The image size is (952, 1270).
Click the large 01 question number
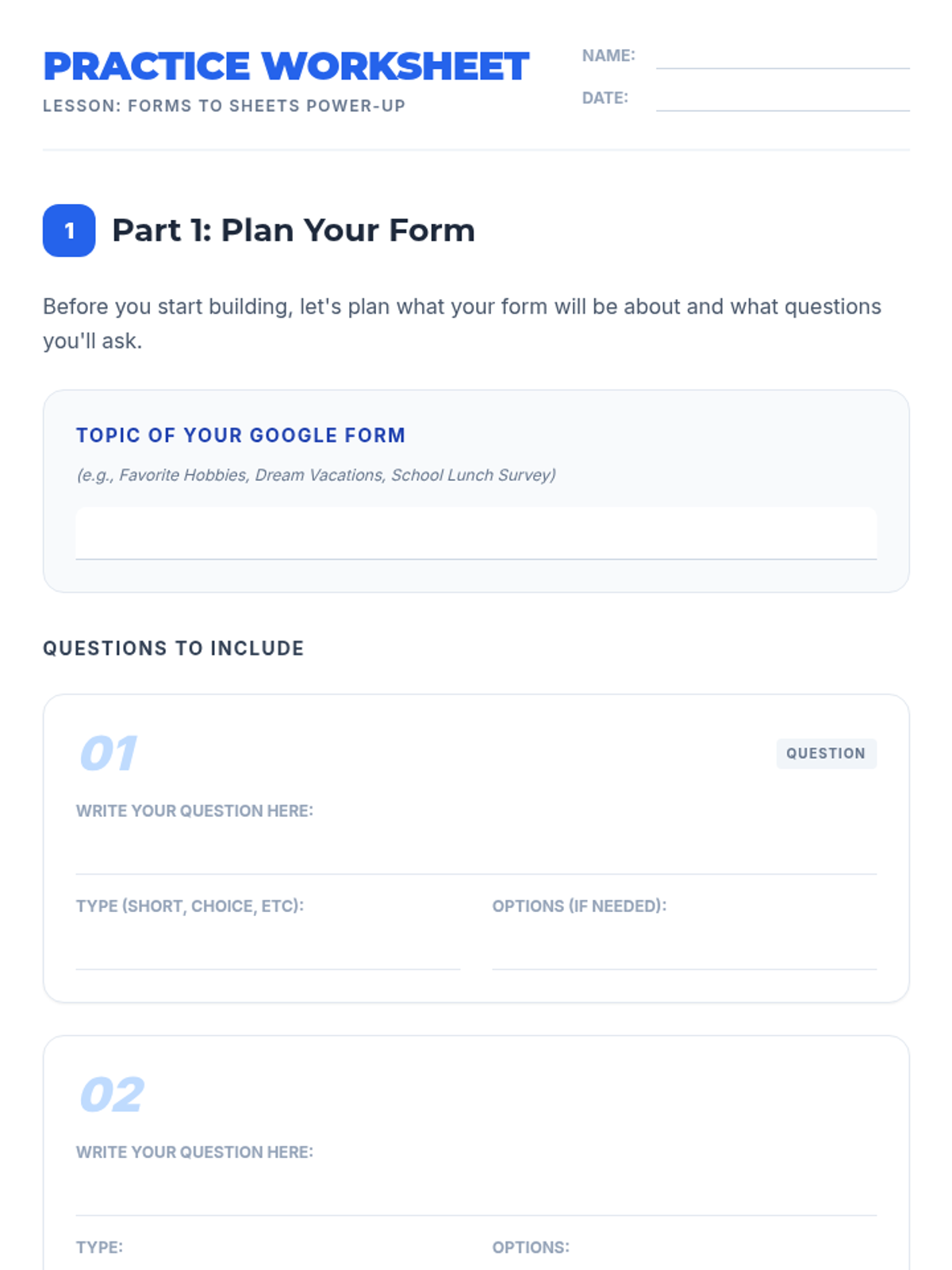coord(109,753)
